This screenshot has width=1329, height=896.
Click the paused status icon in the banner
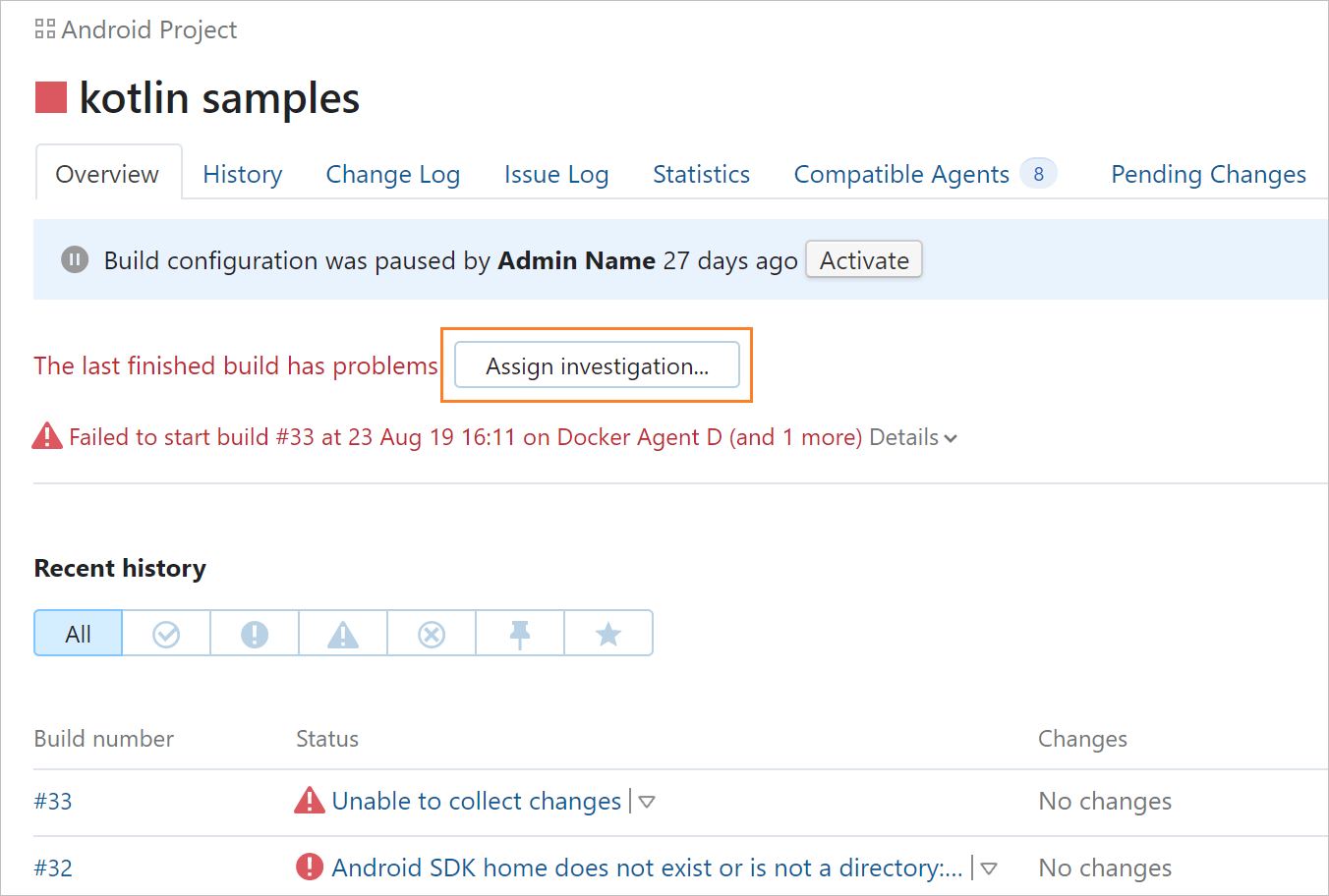point(75,259)
